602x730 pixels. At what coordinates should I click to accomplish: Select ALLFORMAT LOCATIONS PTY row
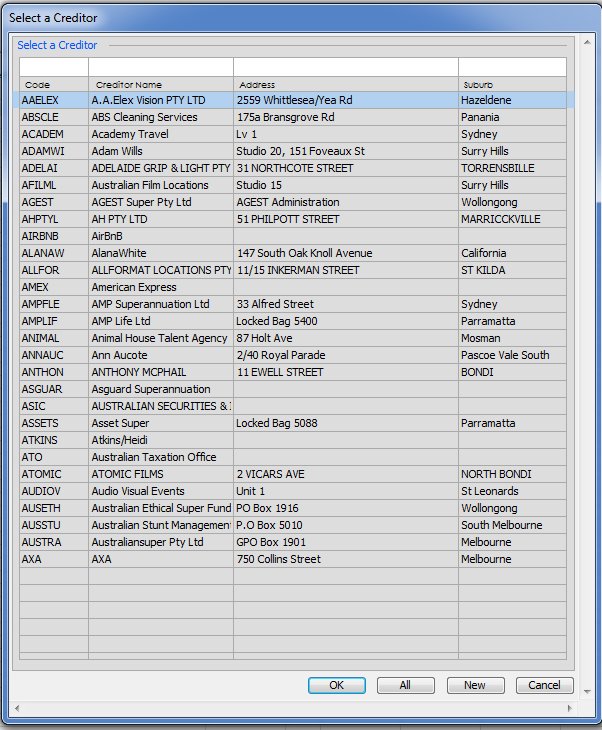293,270
